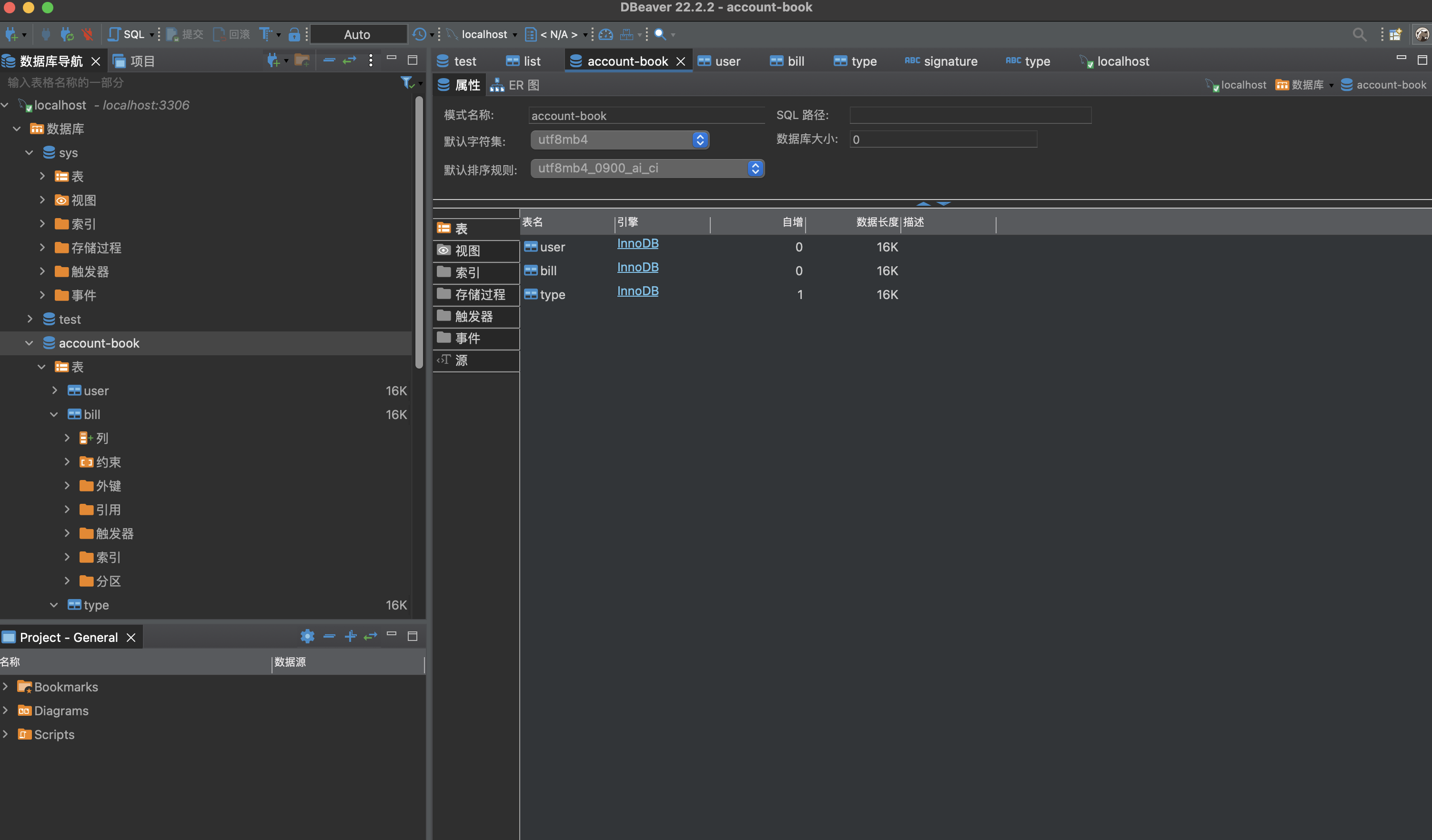Image resolution: width=1432 pixels, height=840 pixels.
Task: Click the navigator filter funnel icon
Action: pyautogui.click(x=407, y=83)
